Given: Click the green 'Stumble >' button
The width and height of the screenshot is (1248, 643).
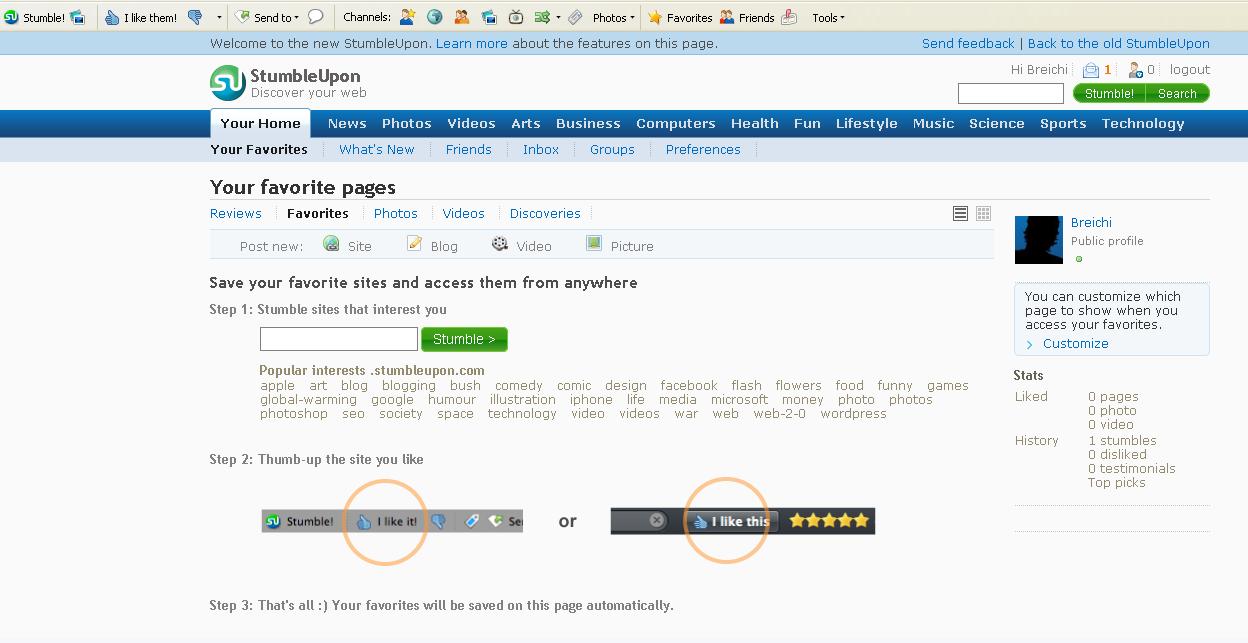Looking at the screenshot, I should [x=464, y=339].
